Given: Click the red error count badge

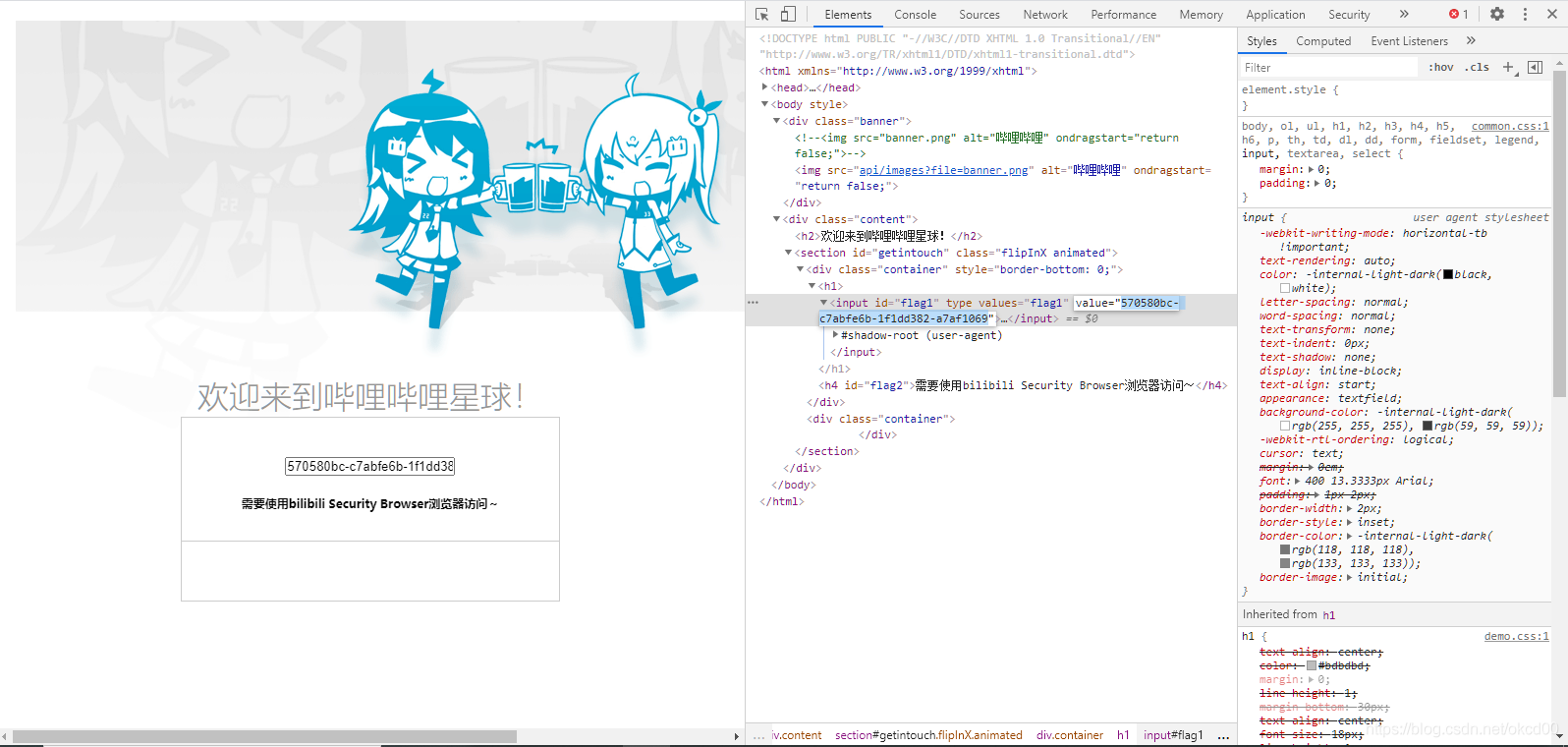Looking at the screenshot, I should click(1459, 14).
